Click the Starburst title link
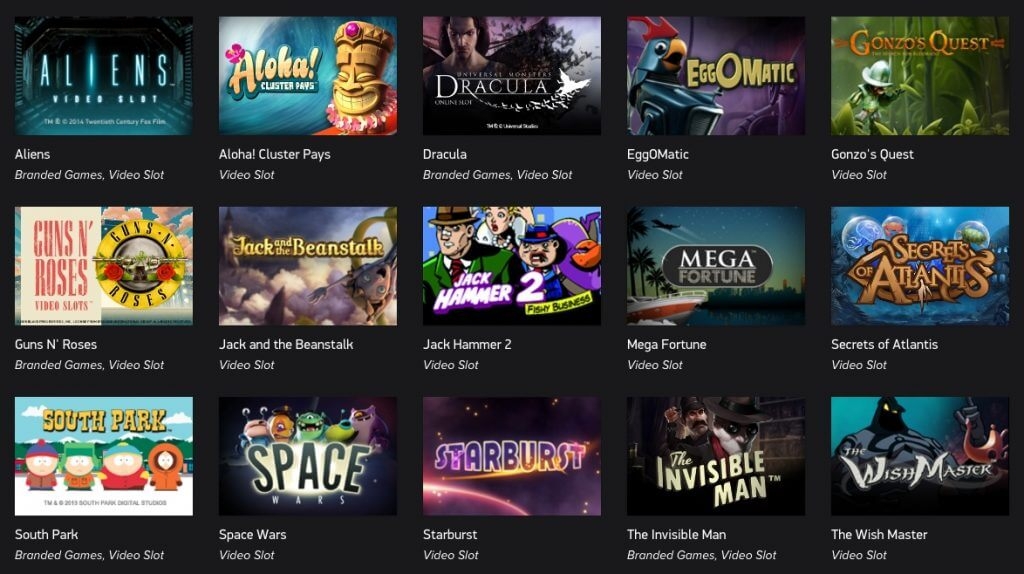 (x=450, y=534)
